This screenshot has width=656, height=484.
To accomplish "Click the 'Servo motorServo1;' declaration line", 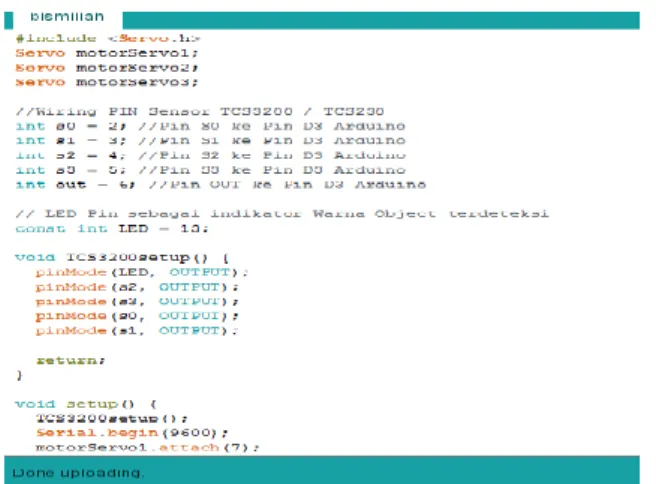I will pos(107,53).
